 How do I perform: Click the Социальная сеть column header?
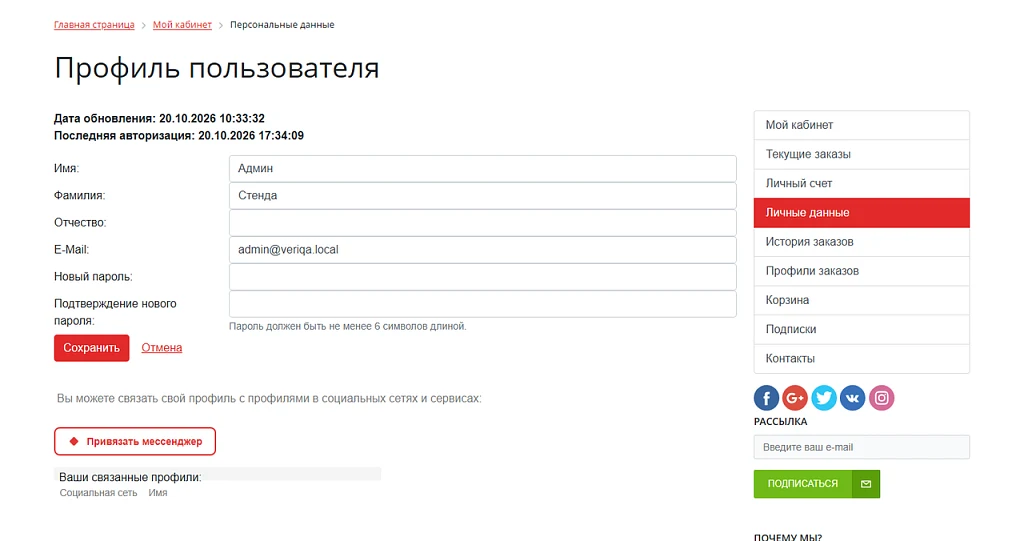[x=99, y=493]
